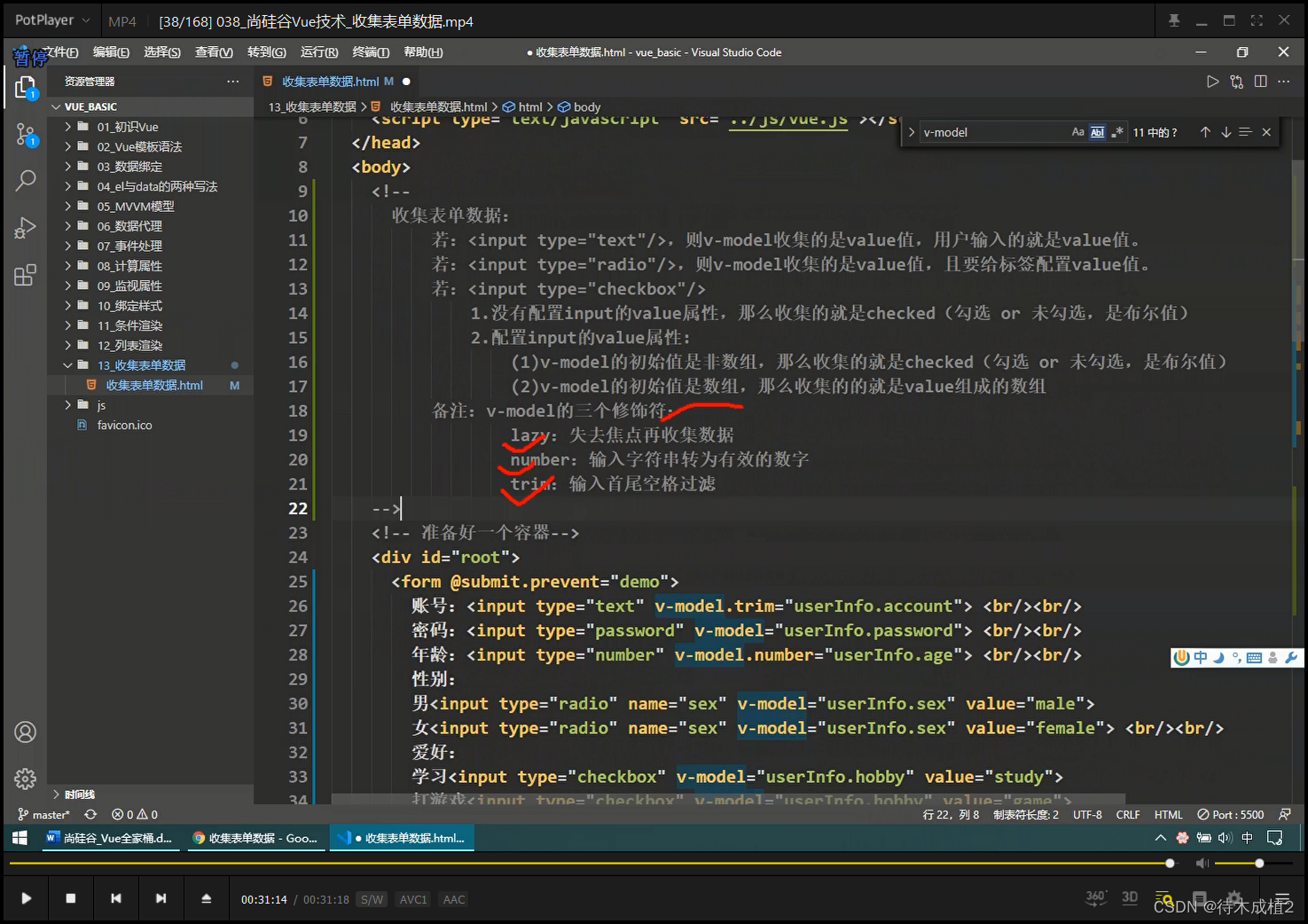Open the Search view in the activity bar
This screenshot has height=924, width=1308.
pyautogui.click(x=26, y=181)
